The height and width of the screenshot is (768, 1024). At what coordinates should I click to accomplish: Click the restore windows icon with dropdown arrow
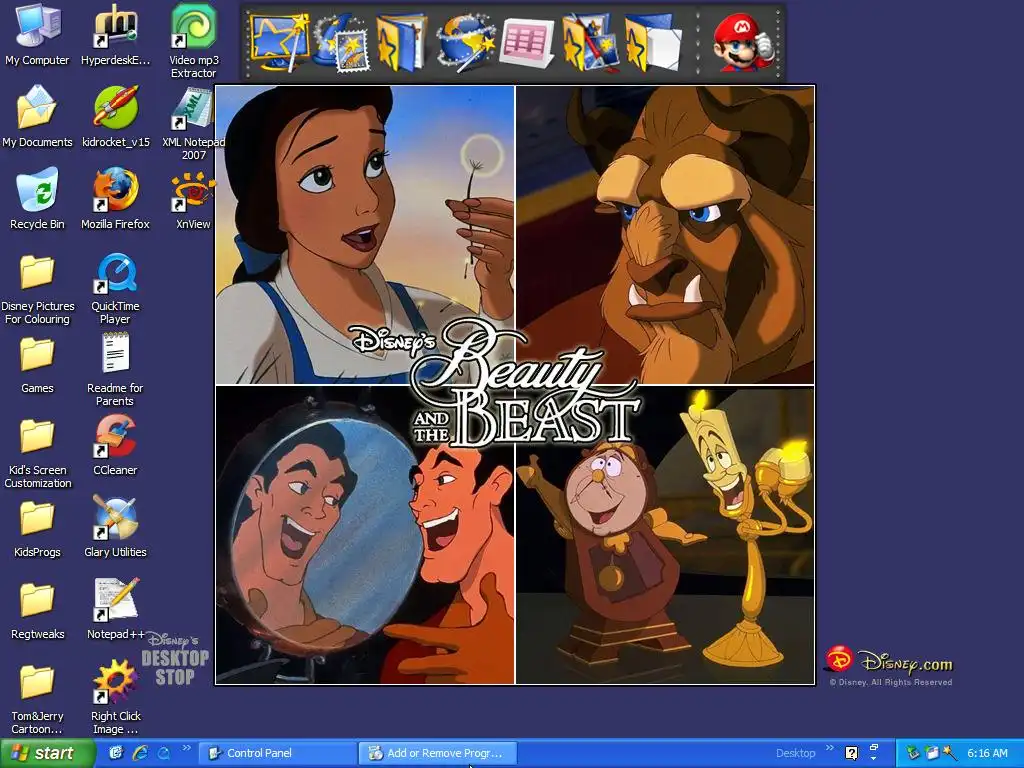(874, 752)
